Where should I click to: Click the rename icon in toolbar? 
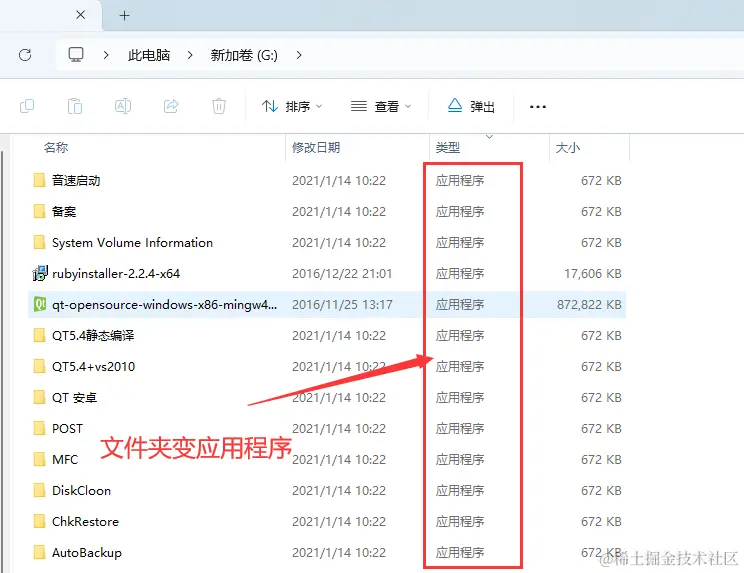point(123,106)
